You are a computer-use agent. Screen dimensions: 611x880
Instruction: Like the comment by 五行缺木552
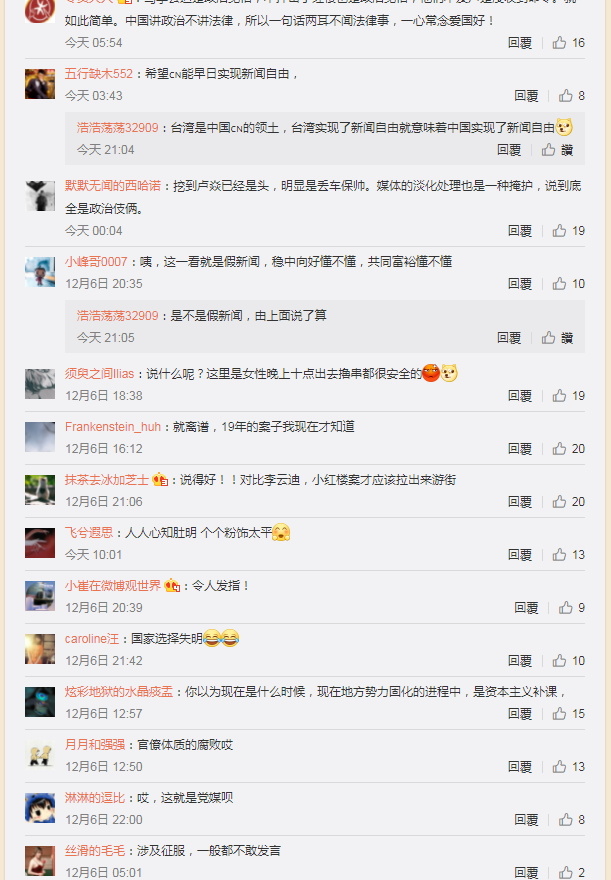point(566,96)
